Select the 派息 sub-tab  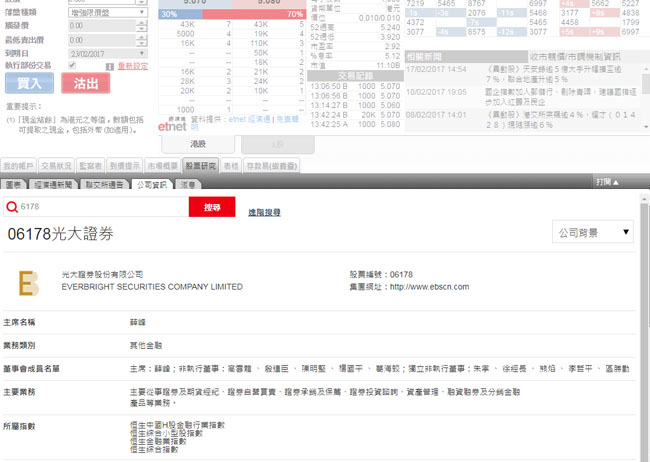coord(188,185)
